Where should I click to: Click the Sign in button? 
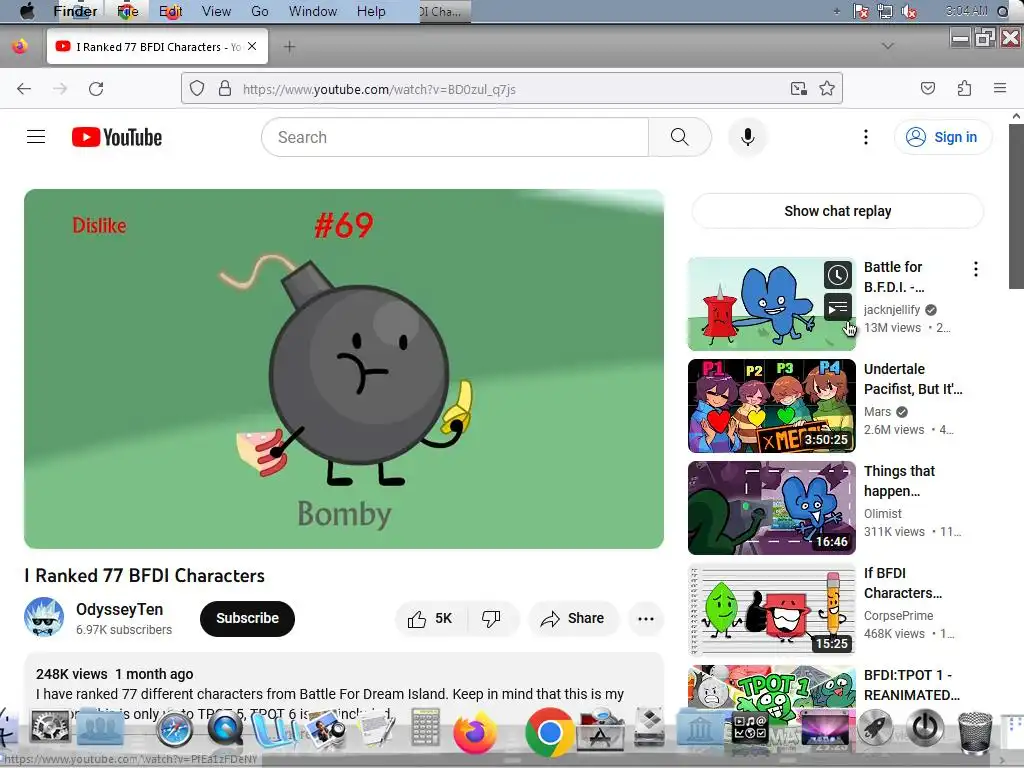click(x=942, y=137)
